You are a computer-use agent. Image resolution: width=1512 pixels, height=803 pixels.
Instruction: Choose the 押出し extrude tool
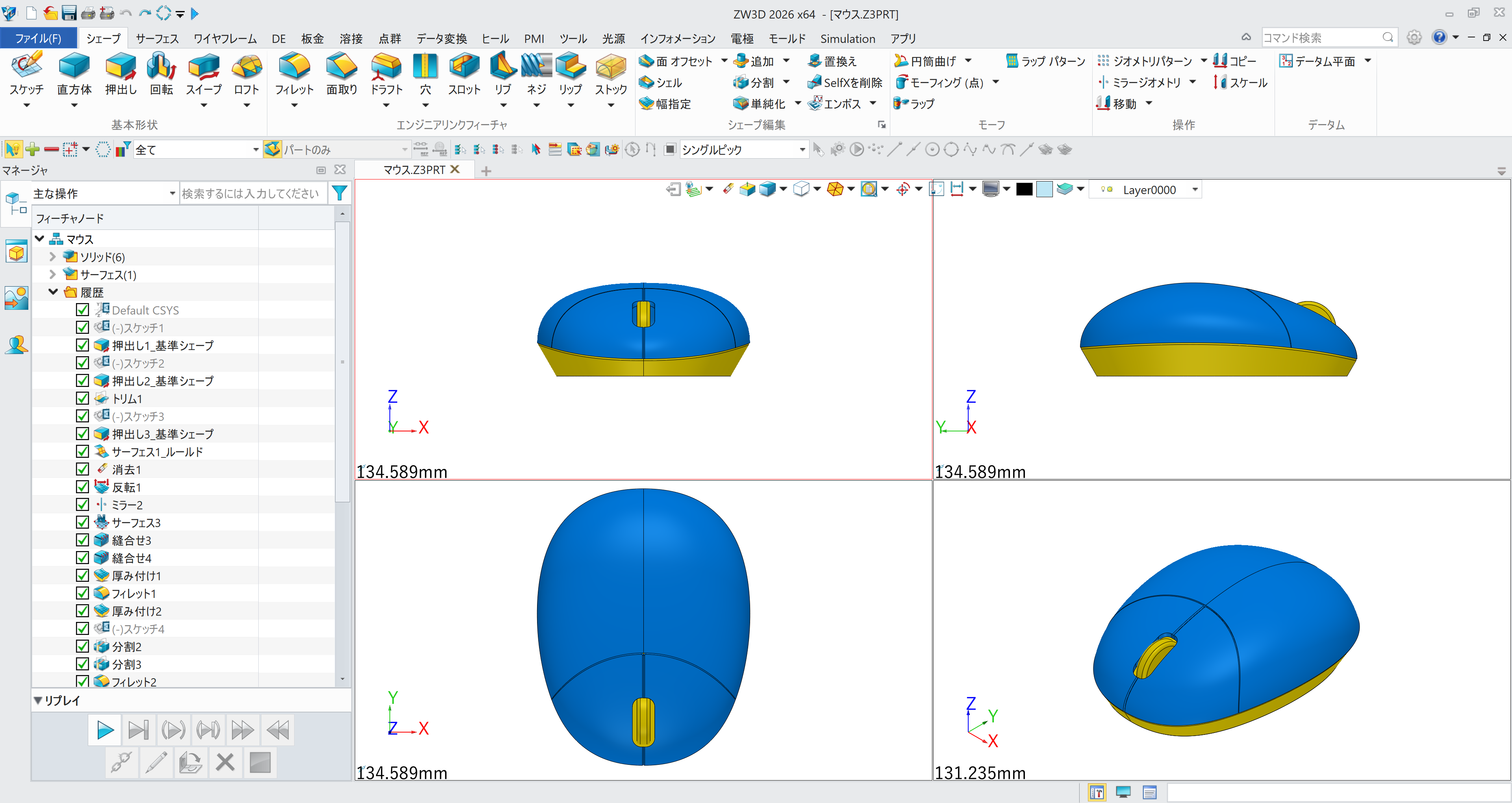pyautogui.click(x=120, y=74)
